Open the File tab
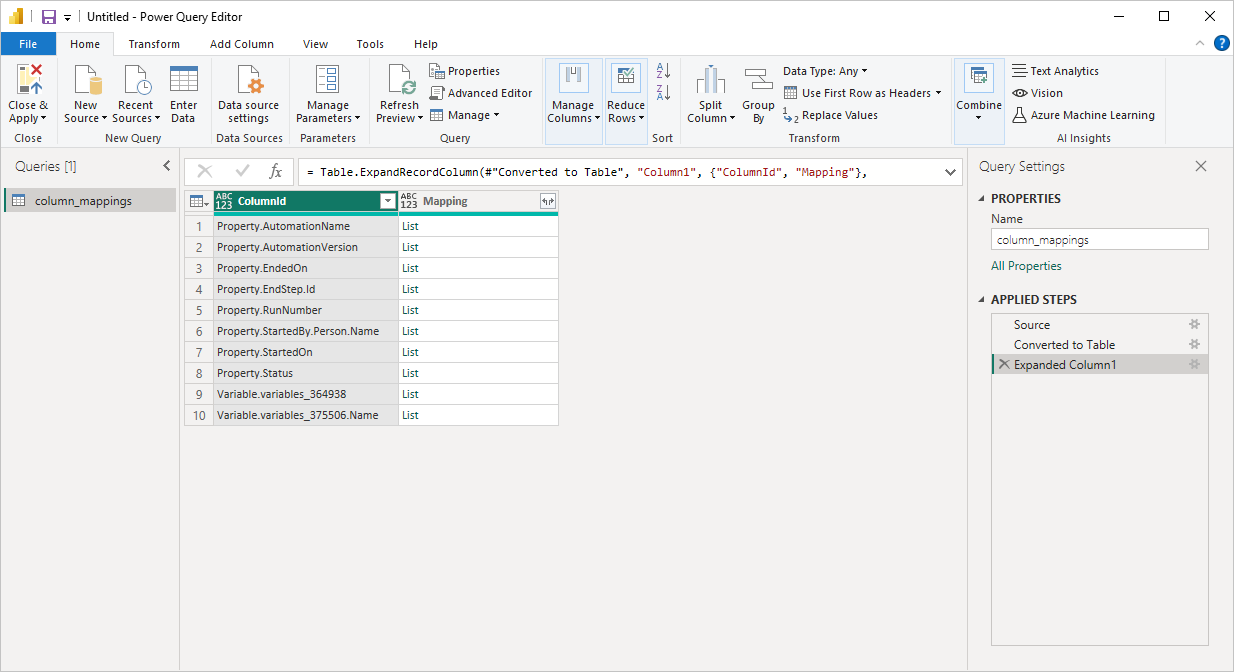This screenshot has width=1234, height=672. coord(28,44)
